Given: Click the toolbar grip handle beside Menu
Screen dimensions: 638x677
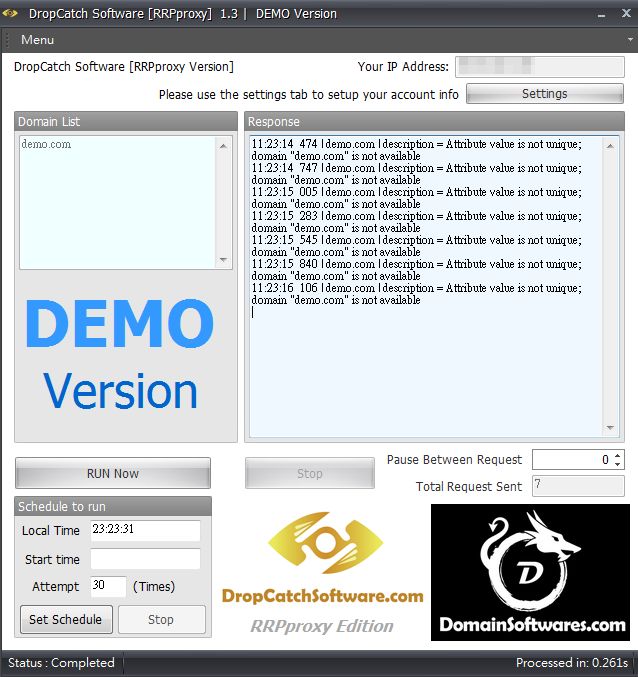Looking at the screenshot, I should (7, 40).
